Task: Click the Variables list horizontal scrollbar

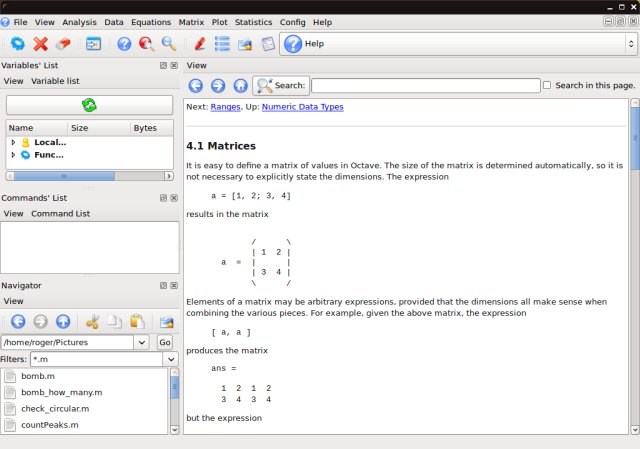Action: 89,176
